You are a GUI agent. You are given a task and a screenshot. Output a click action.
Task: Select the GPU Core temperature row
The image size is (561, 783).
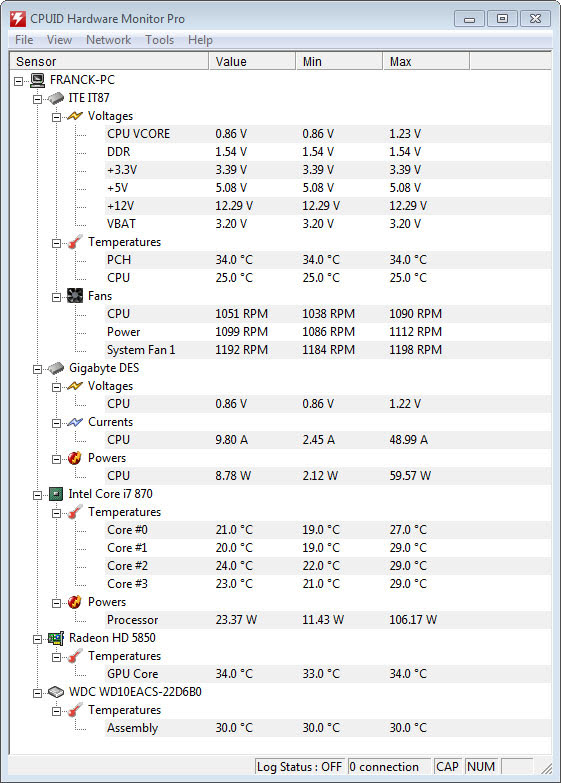(328, 674)
